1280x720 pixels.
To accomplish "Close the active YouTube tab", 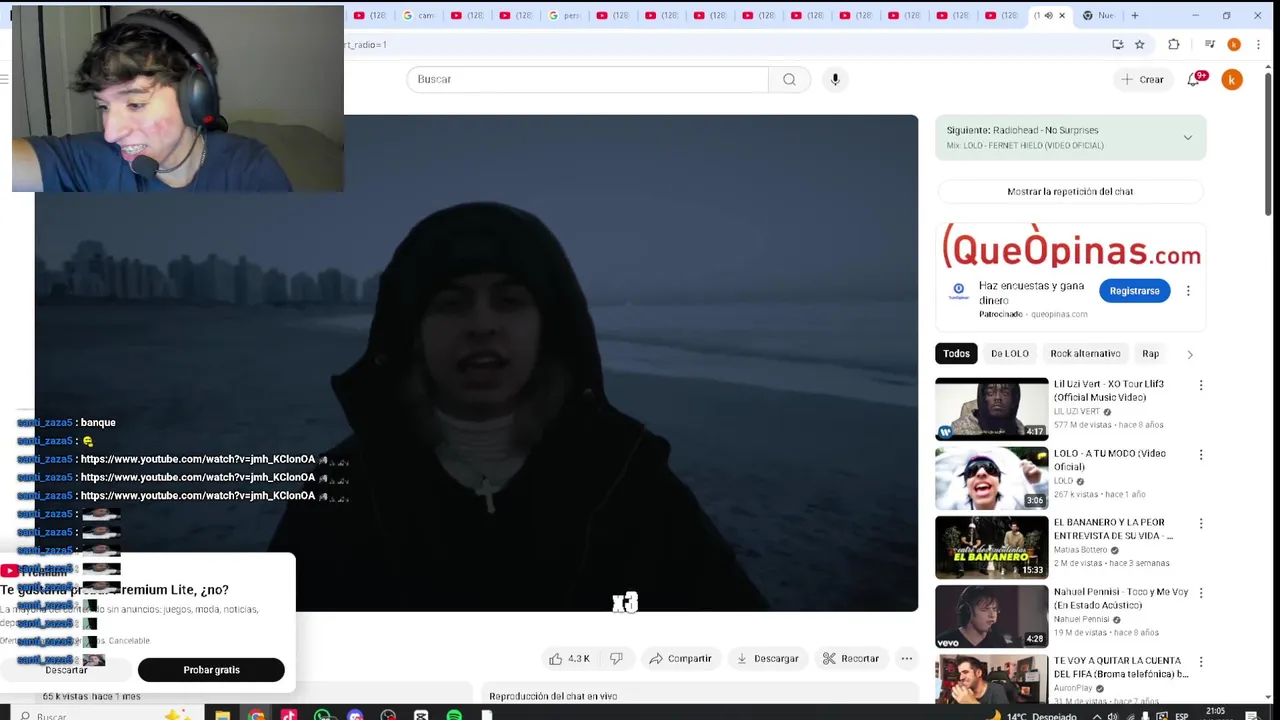I will pyautogui.click(x=1062, y=15).
